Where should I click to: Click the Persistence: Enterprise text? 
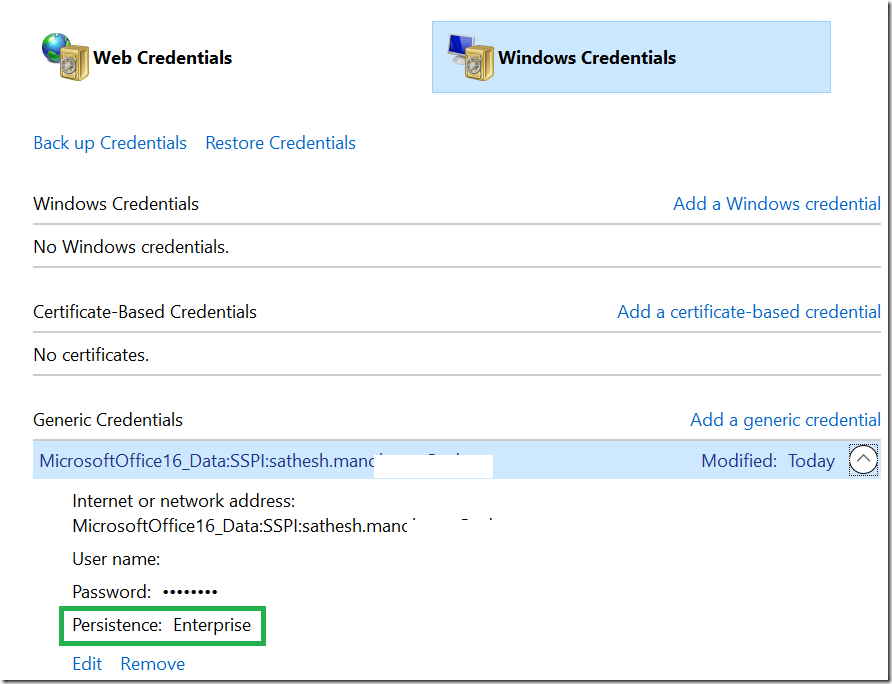point(162,625)
